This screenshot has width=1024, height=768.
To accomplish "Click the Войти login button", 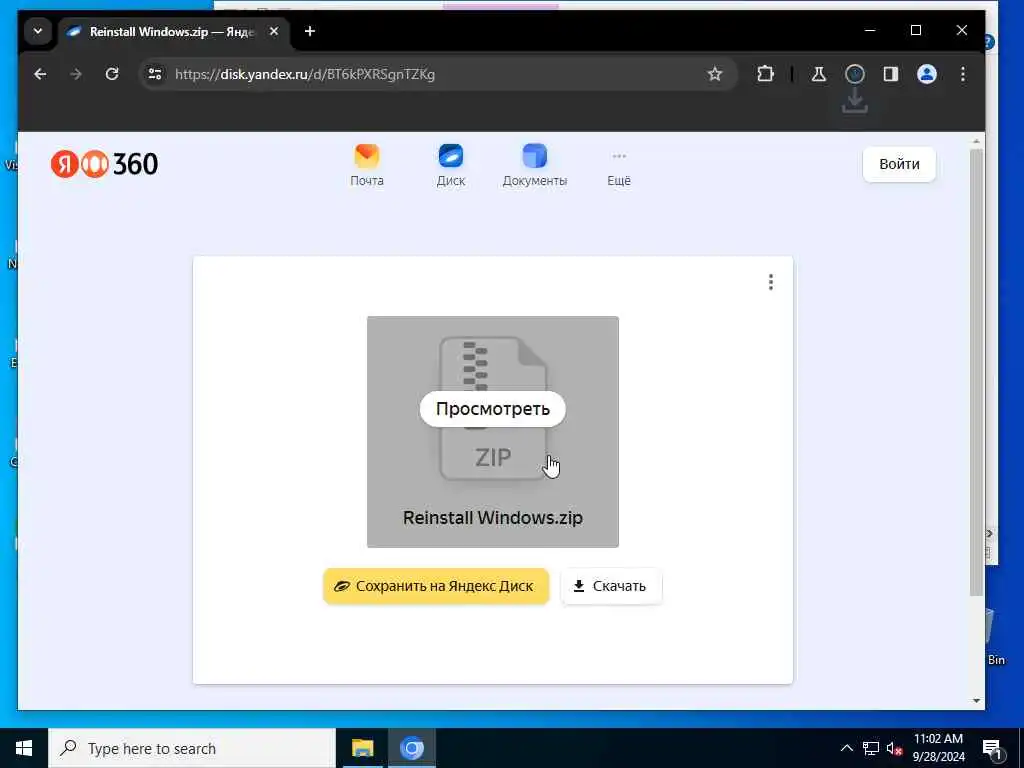I will pos(899,164).
